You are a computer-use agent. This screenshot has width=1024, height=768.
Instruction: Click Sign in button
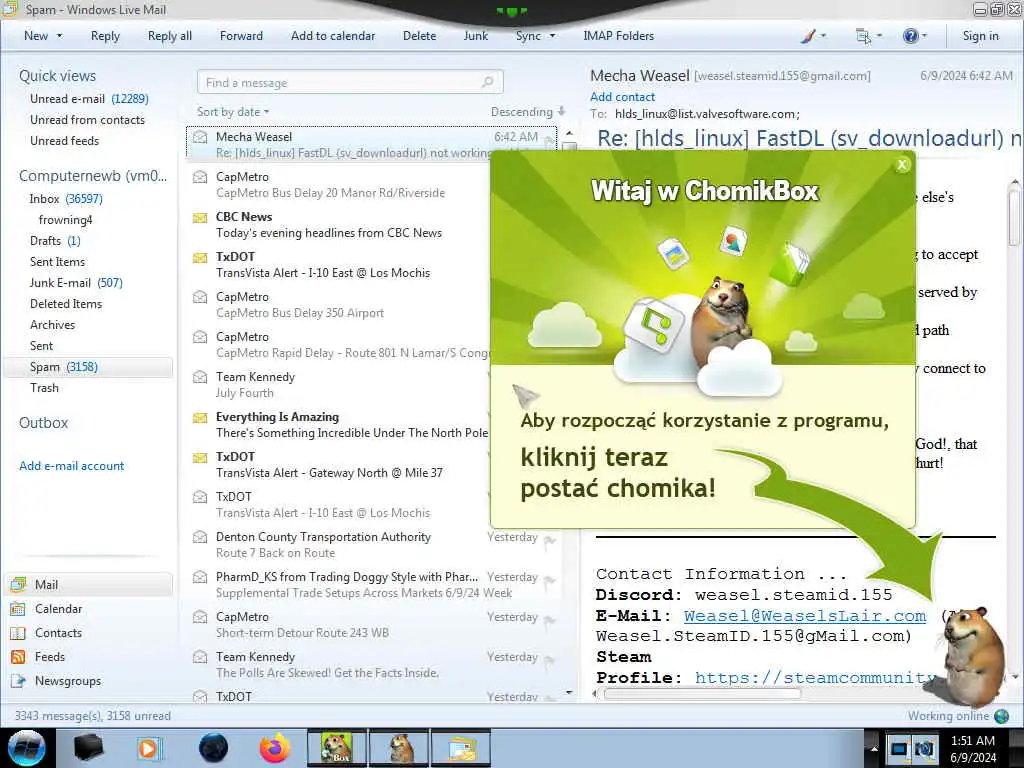point(980,36)
